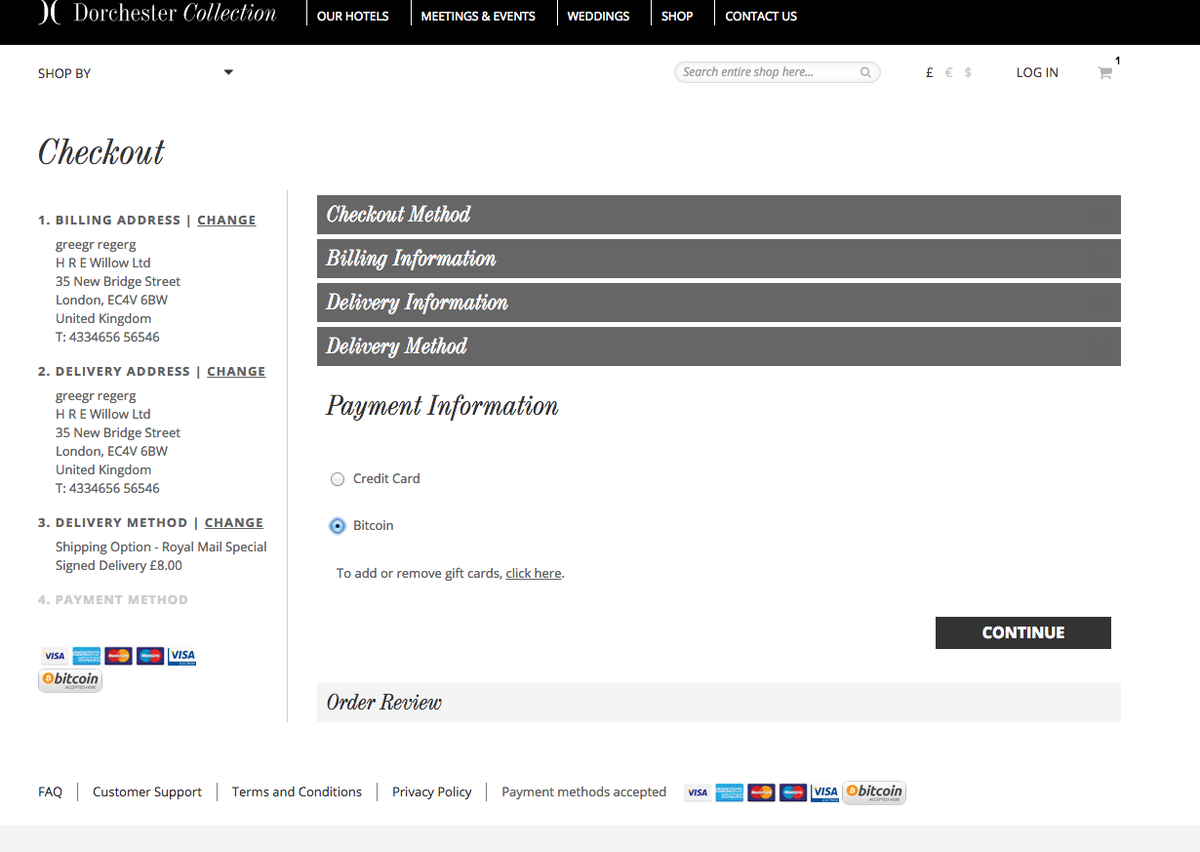Expand the Billing Information section

pos(719,258)
